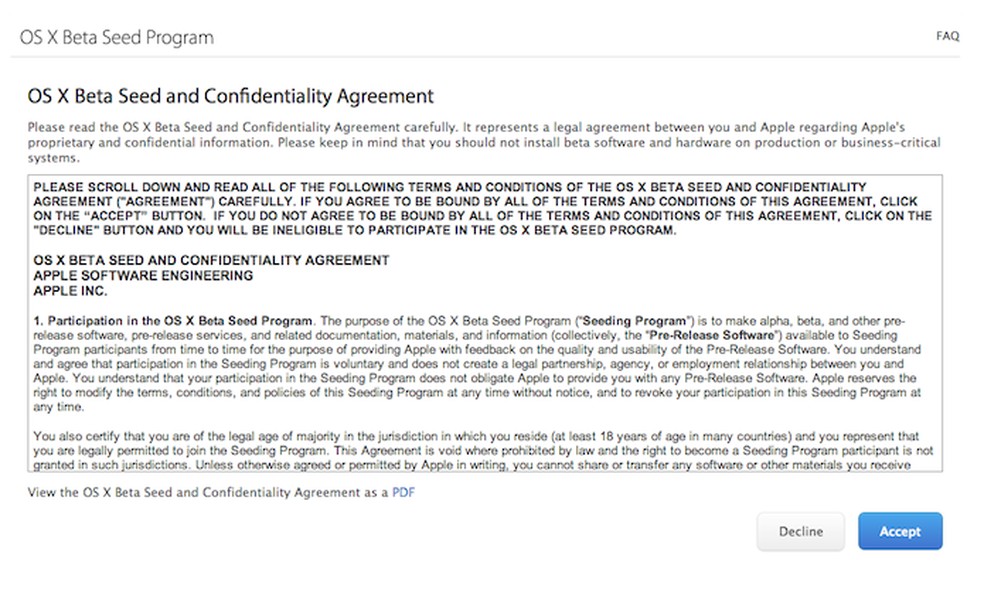Open the agreement as a PDF
The height and width of the screenshot is (596, 984).
402,492
